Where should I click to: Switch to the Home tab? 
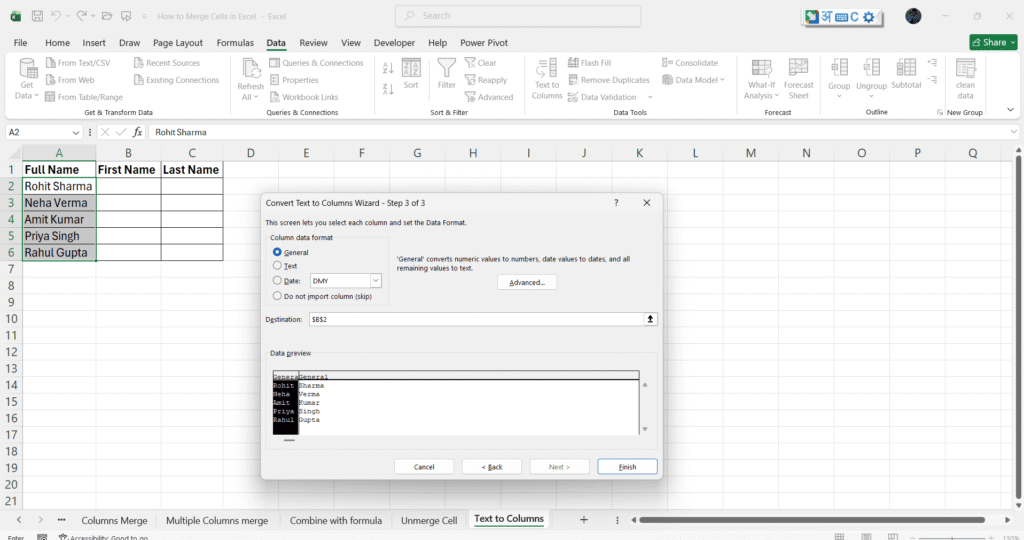57,42
